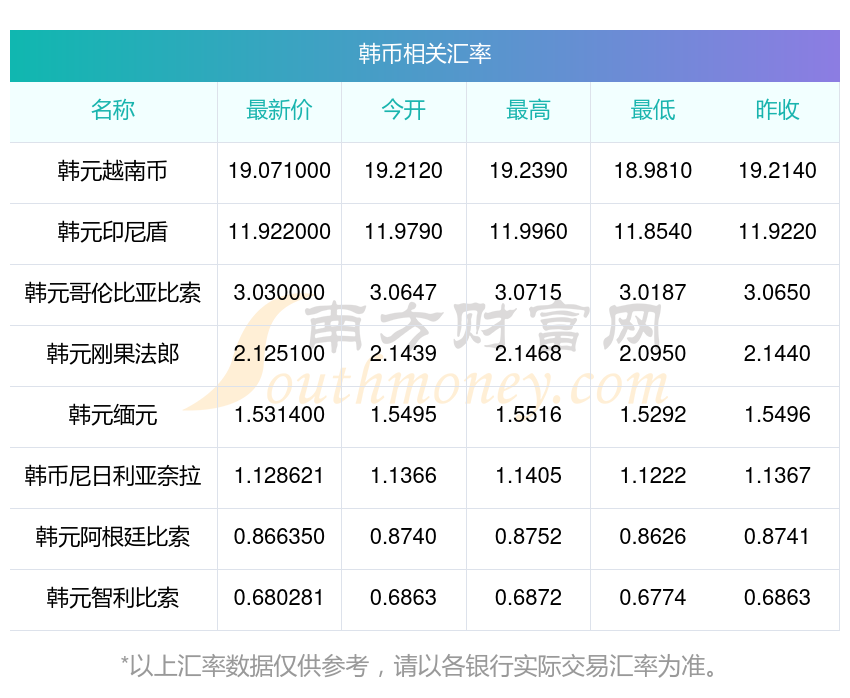This screenshot has width=850, height=698.
Task: Click the 昨收 column header
Action: (777, 110)
